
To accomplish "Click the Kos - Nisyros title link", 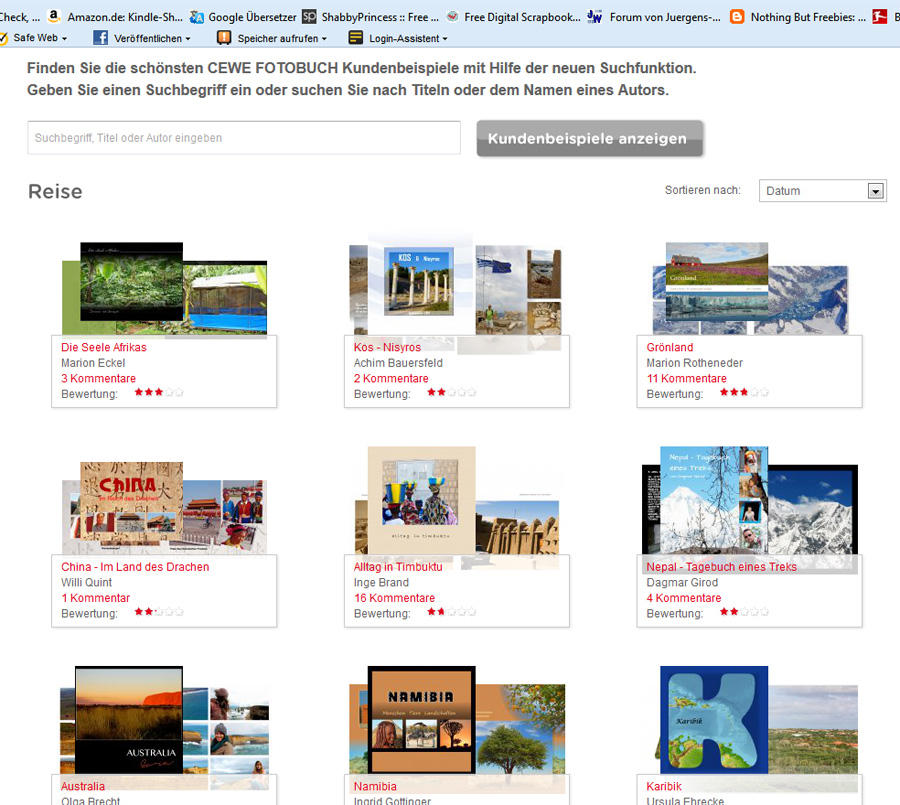I will tap(387, 347).
